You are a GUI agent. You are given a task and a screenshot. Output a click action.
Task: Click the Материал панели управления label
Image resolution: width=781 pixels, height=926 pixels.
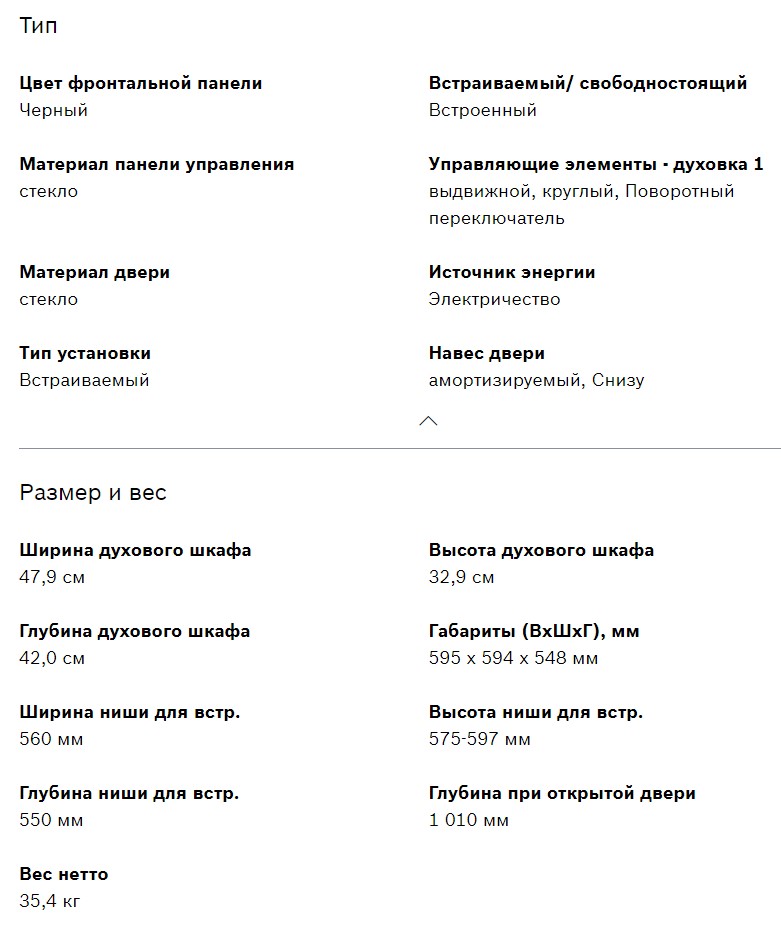pos(157,164)
